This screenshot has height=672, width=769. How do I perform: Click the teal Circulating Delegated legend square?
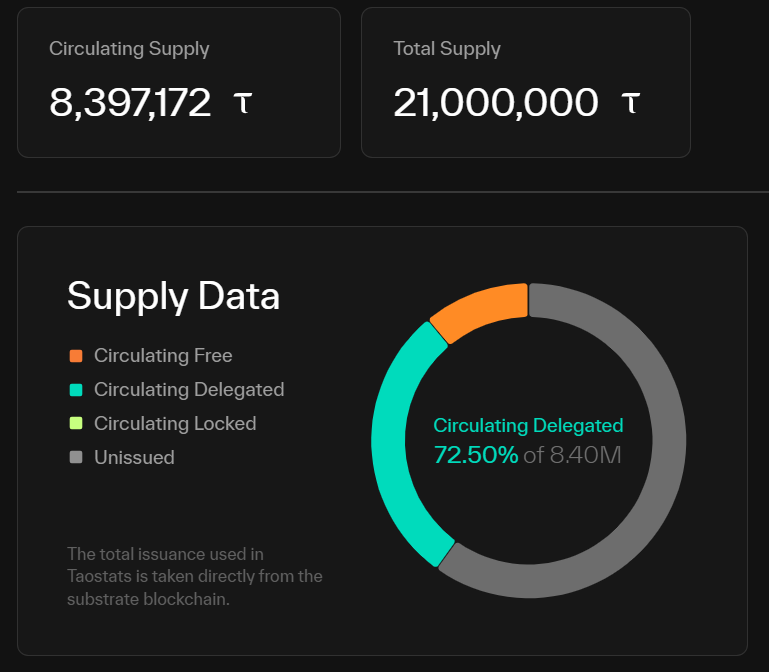pos(76,390)
